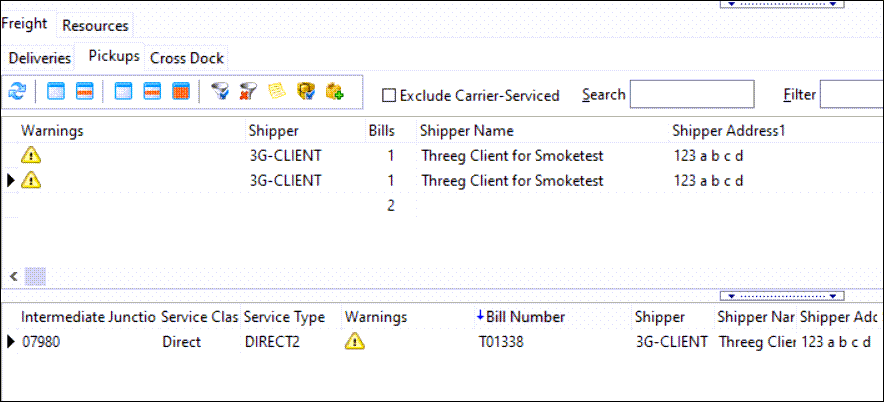Click the refresh icon in the toolbar
Screen dimensions: 884x402
click(16, 92)
